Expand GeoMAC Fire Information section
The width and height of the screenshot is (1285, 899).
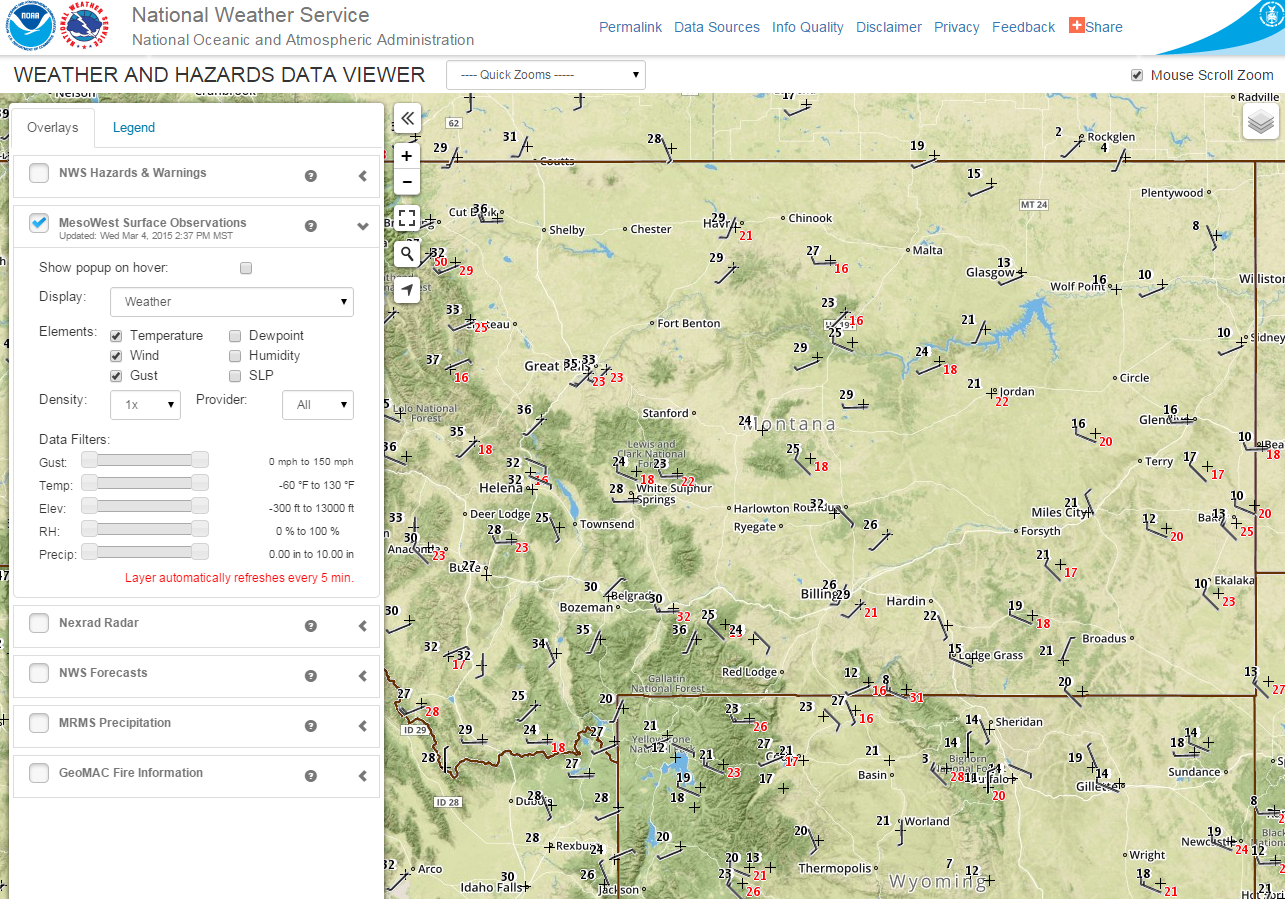pyautogui.click(x=363, y=776)
